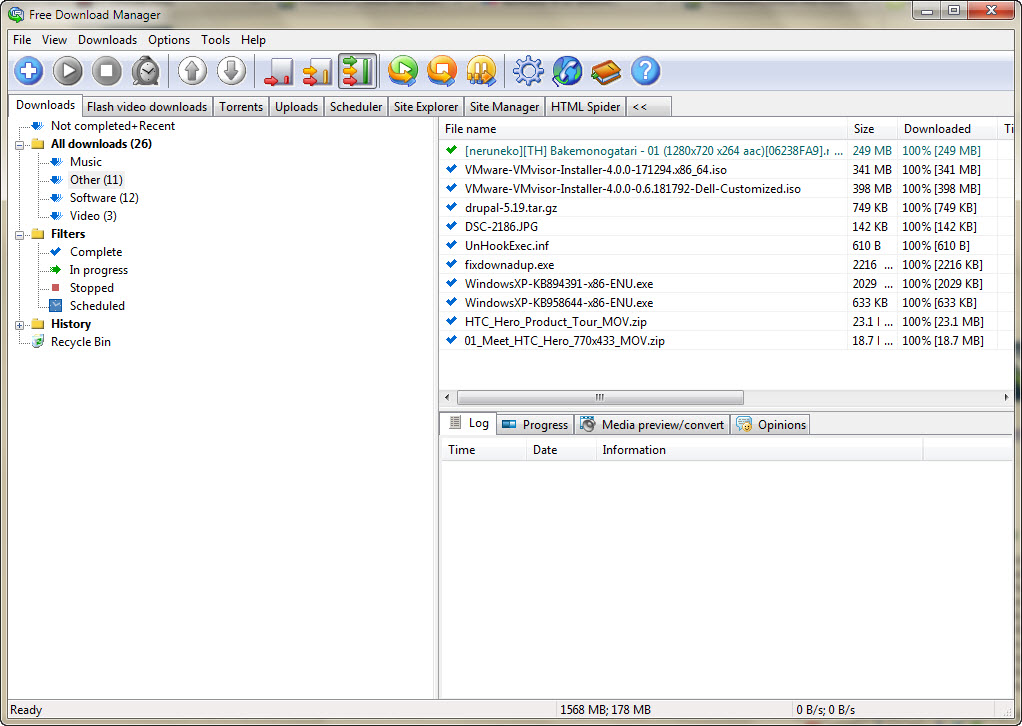Click the orange stop all downloads icon
This screenshot has height=726, width=1022.
pos(442,70)
